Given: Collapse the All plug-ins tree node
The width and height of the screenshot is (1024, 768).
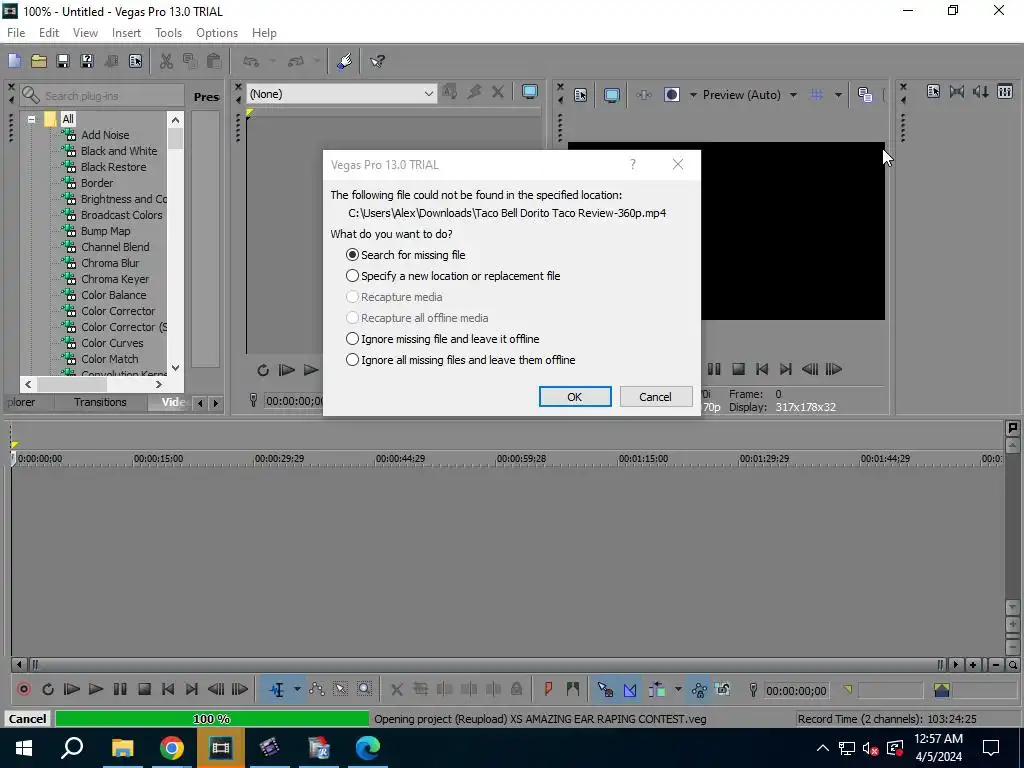Looking at the screenshot, I should coord(31,120).
